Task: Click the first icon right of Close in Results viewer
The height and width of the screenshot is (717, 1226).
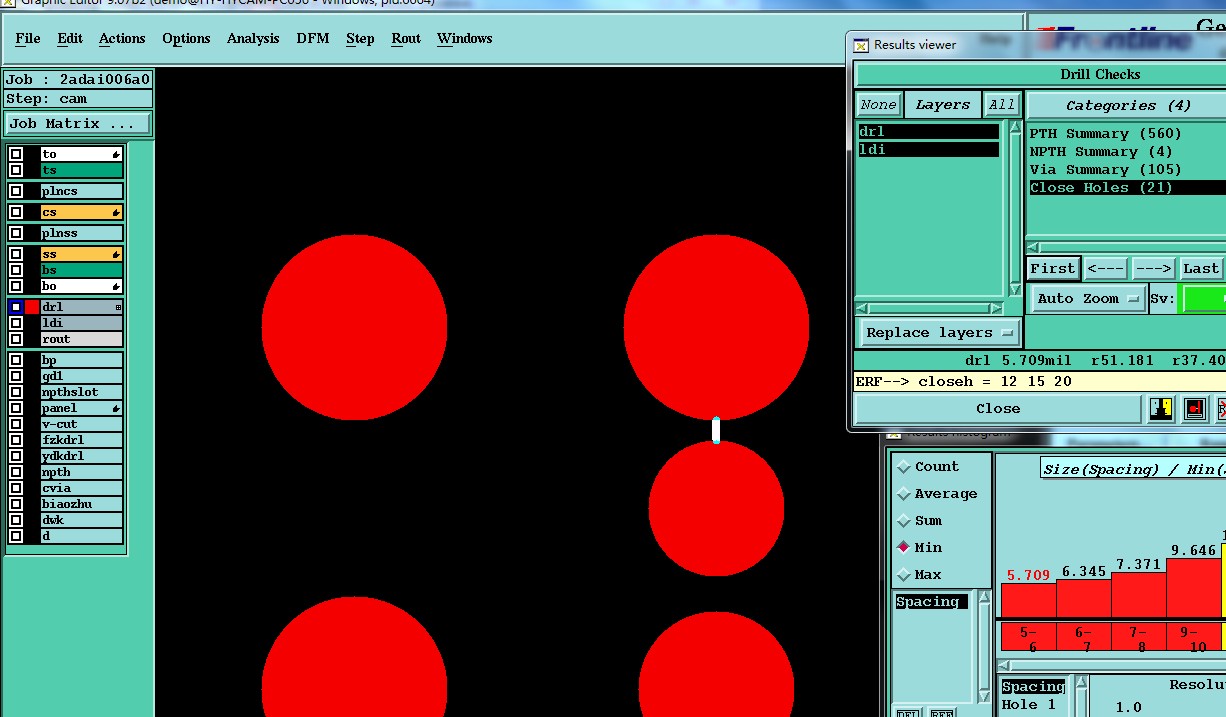Action: coord(1161,408)
